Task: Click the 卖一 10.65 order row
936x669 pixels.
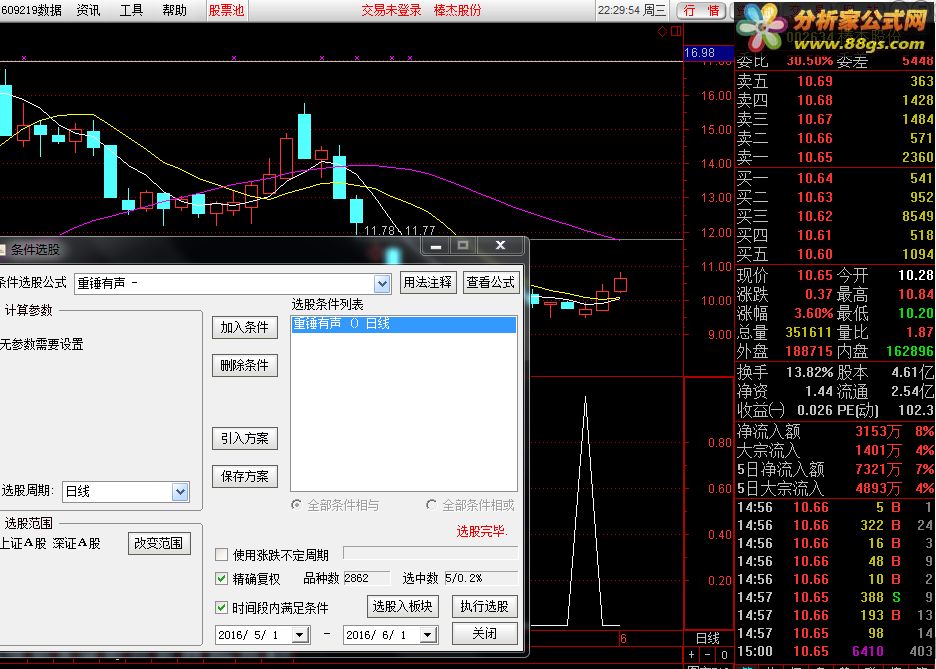Action: [x=835, y=158]
